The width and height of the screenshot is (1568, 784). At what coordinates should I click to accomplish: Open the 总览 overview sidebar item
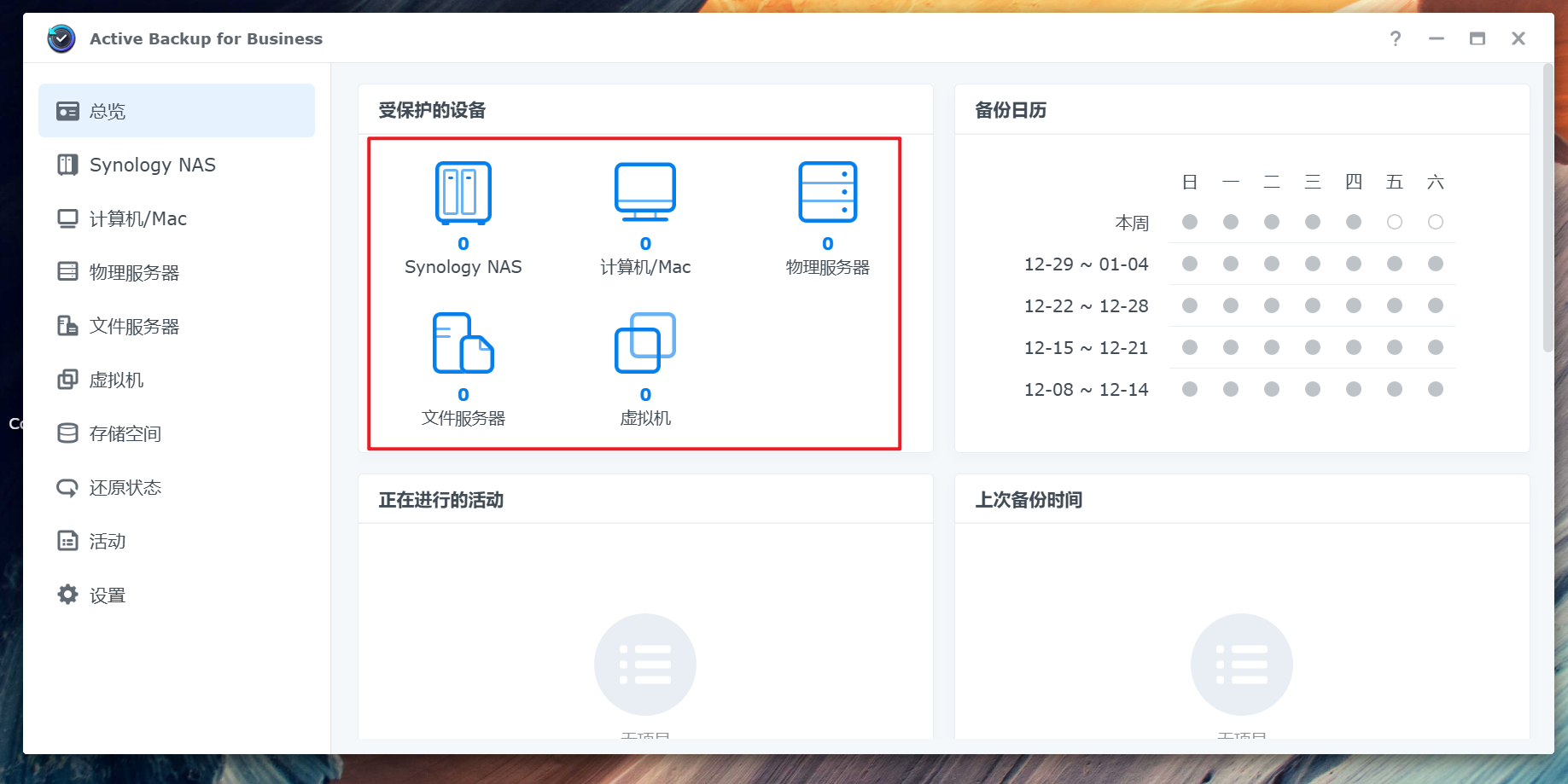[x=177, y=111]
